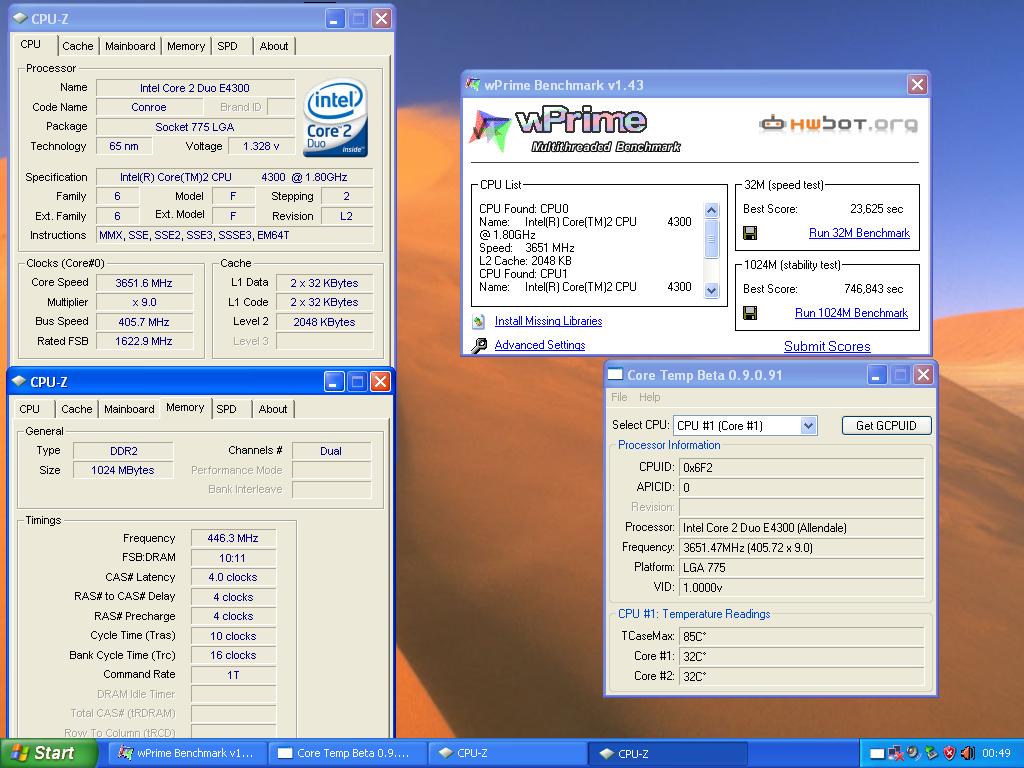Click the HWBOT.org logo in wPrime
The height and width of the screenshot is (768, 1024).
(839, 123)
